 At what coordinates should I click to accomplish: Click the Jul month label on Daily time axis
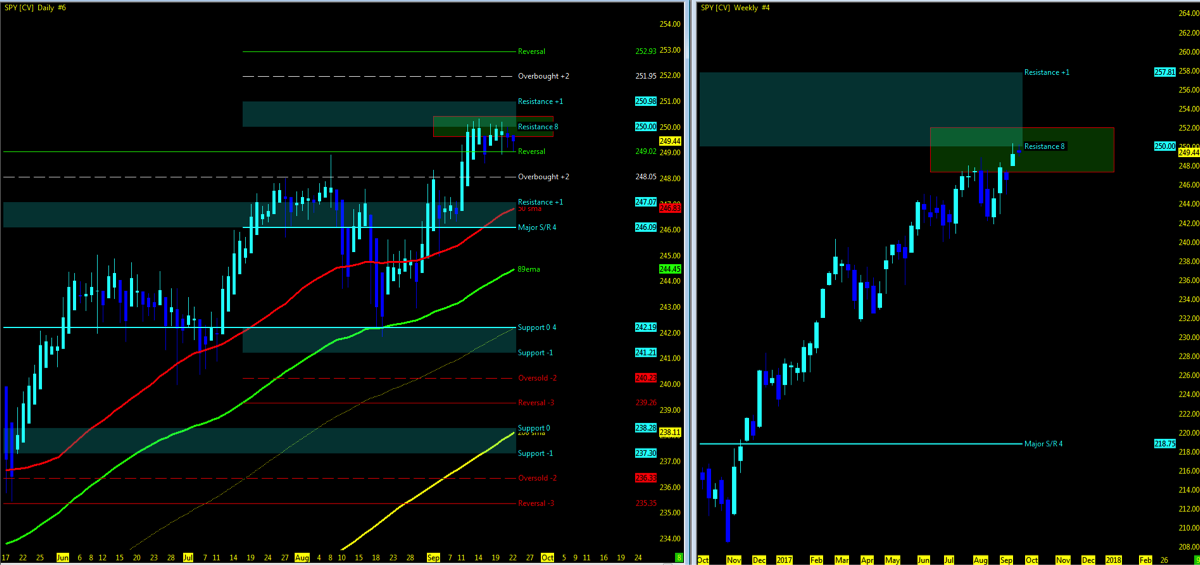(x=188, y=557)
